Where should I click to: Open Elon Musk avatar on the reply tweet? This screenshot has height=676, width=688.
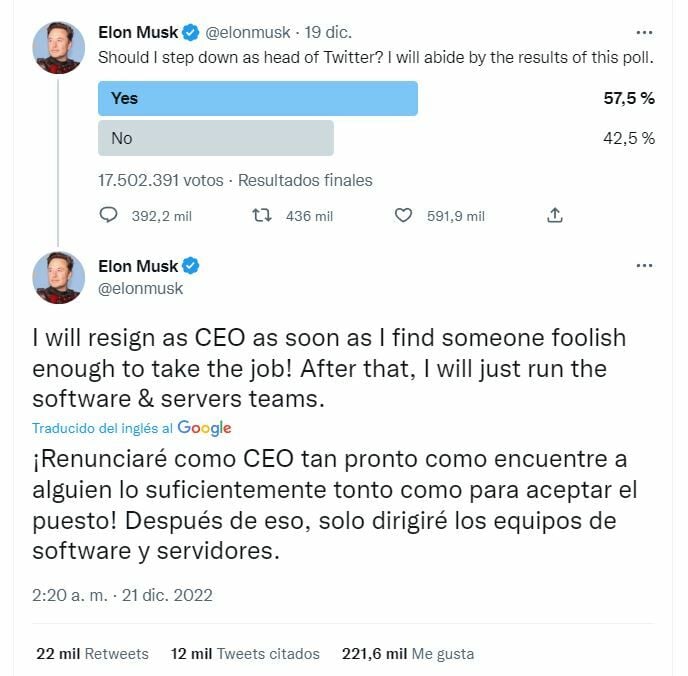pyautogui.click(x=59, y=277)
